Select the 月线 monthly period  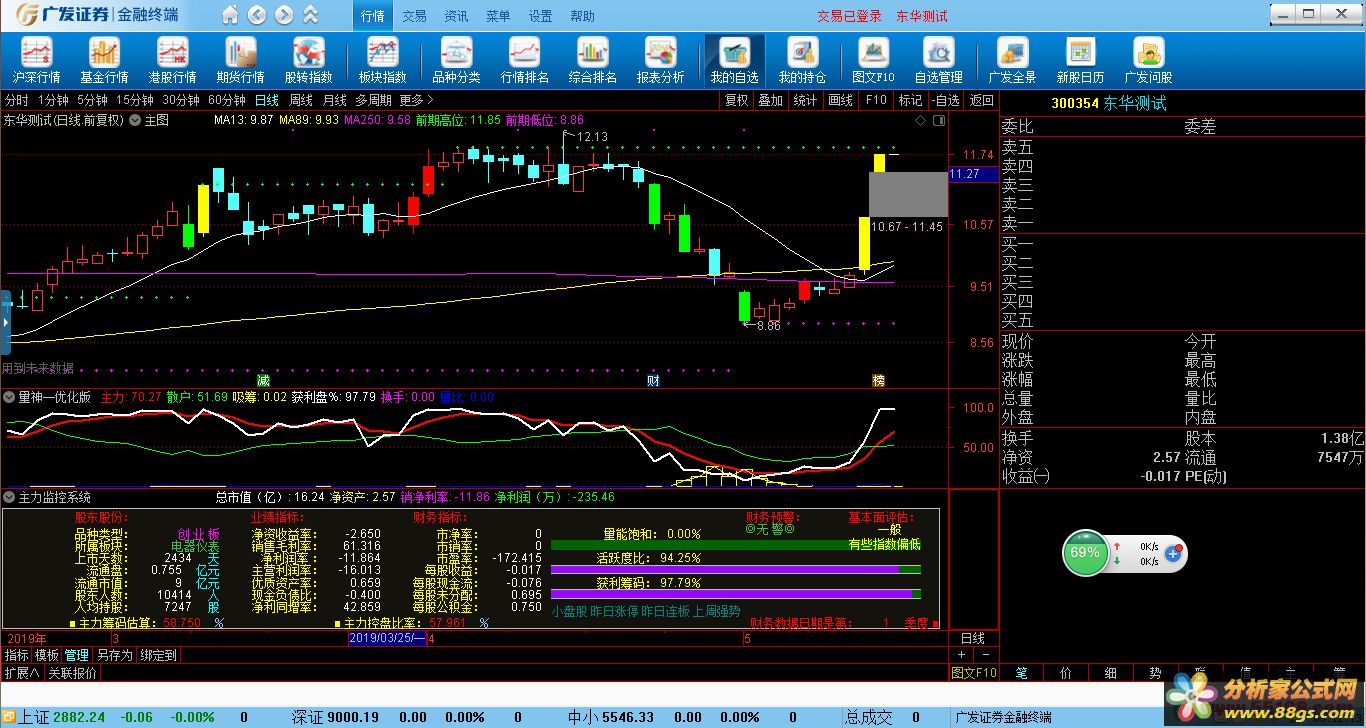tap(334, 100)
